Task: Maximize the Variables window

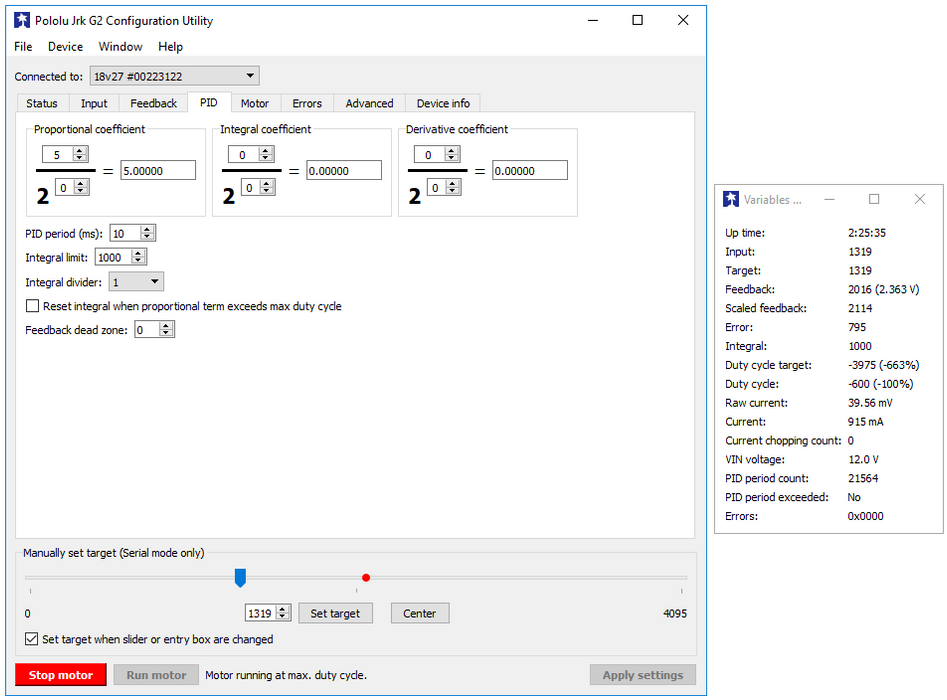Action: [x=874, y=200]
